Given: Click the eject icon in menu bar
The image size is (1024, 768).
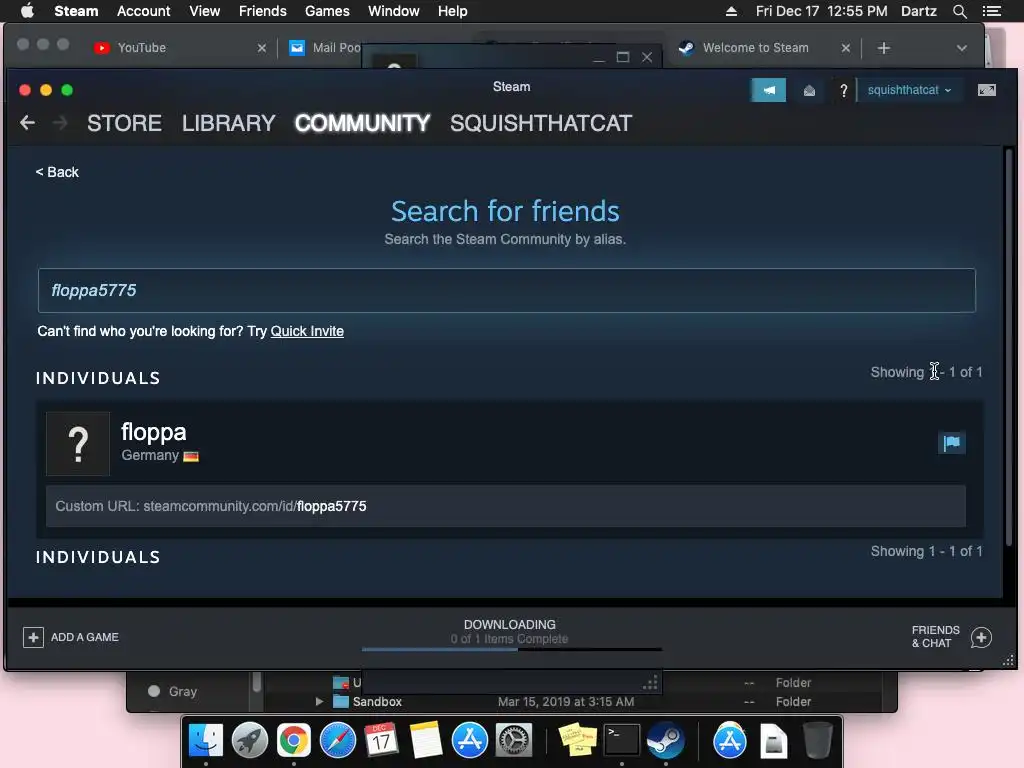Looking at the screenshot, I should coord(731,11).
